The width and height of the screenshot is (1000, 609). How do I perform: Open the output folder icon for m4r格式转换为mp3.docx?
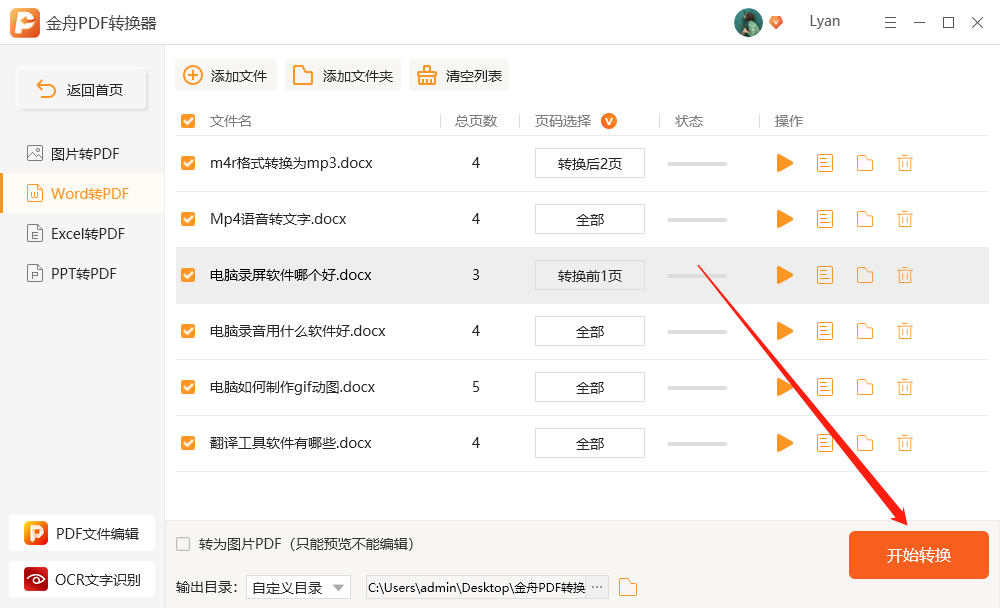(865, 163)
